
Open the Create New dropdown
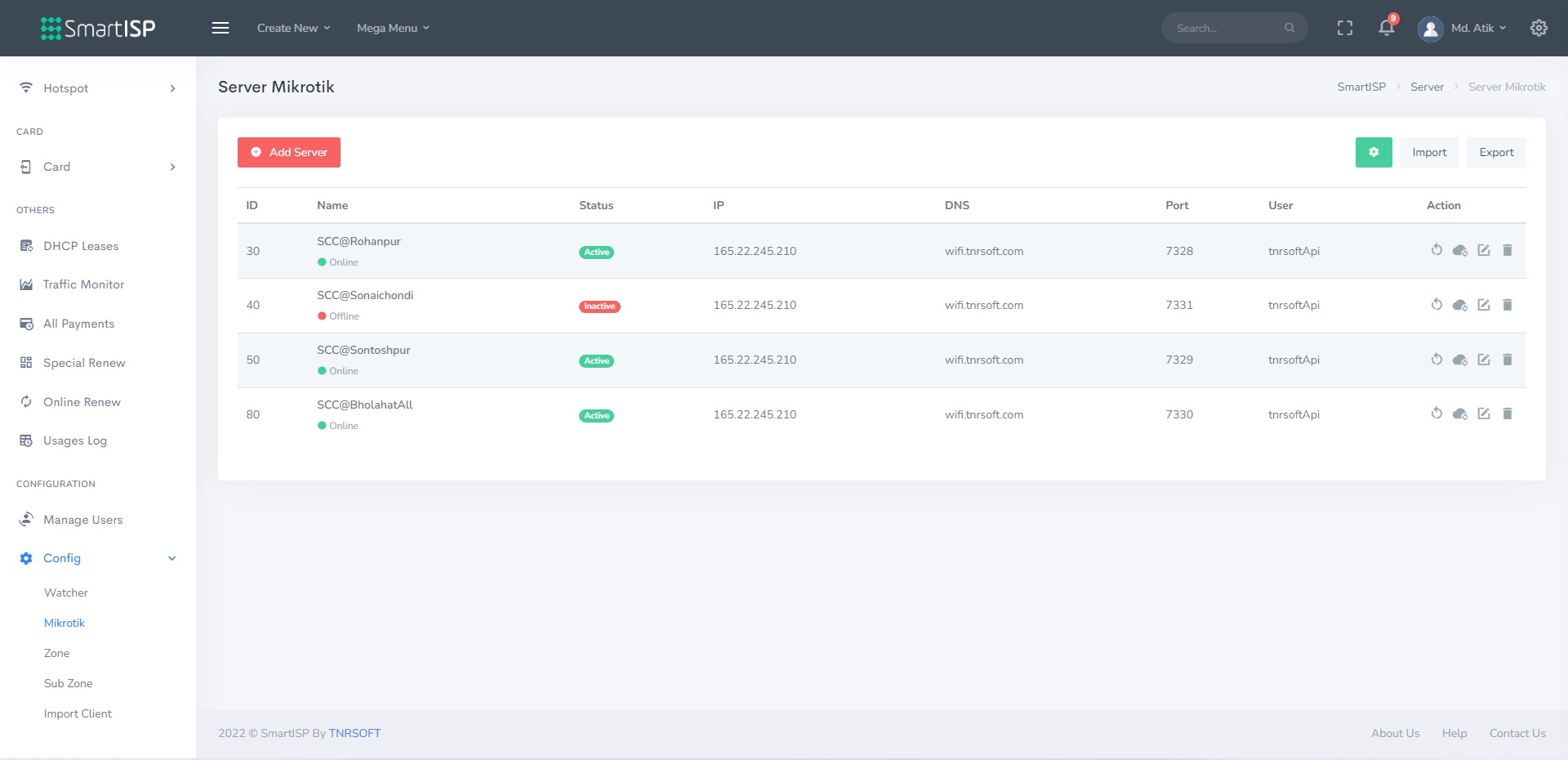click(x=293, y=29)
